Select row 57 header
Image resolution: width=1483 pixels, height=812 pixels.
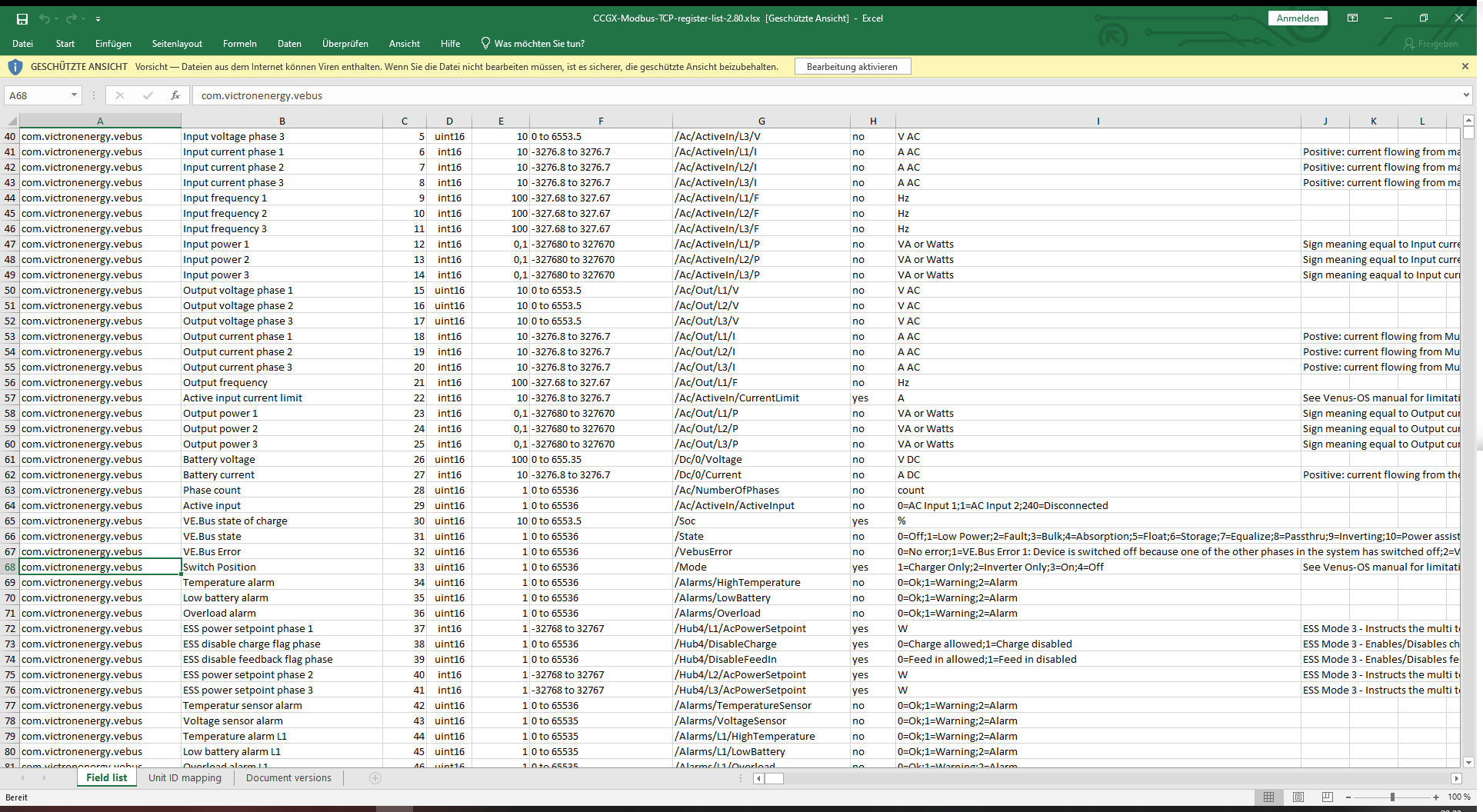10,398
